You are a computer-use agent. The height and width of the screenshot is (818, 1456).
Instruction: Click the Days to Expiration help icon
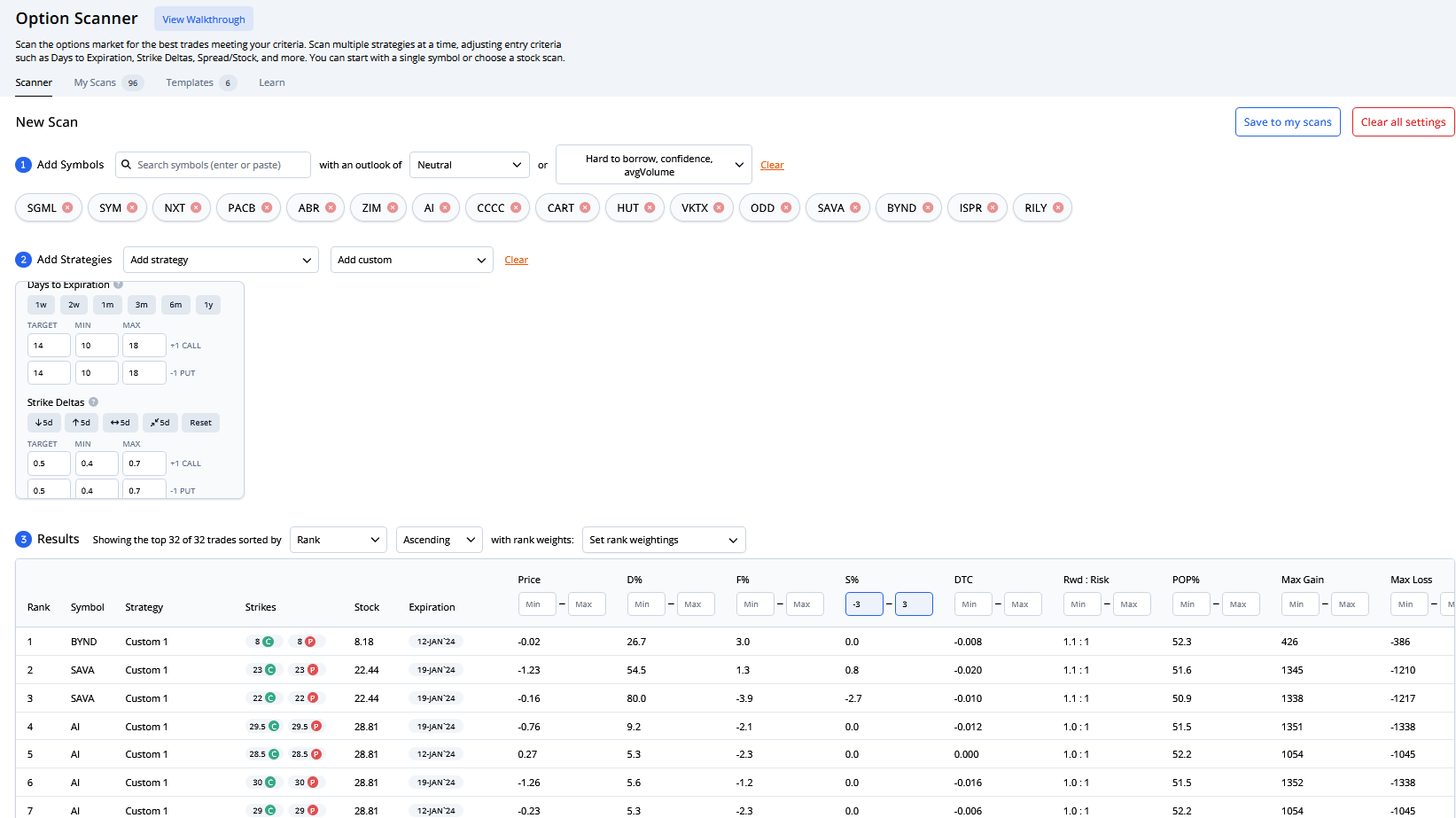pos(118,284)
